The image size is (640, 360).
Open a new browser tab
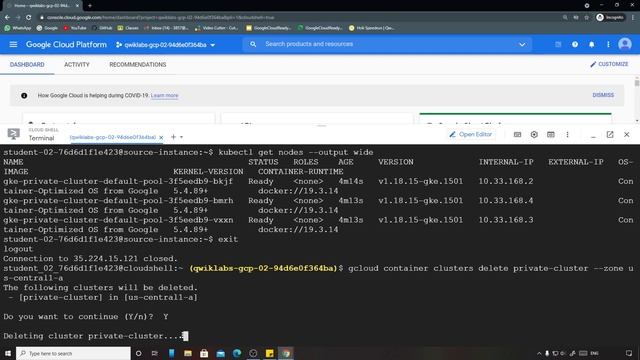[x=90, y=6]
